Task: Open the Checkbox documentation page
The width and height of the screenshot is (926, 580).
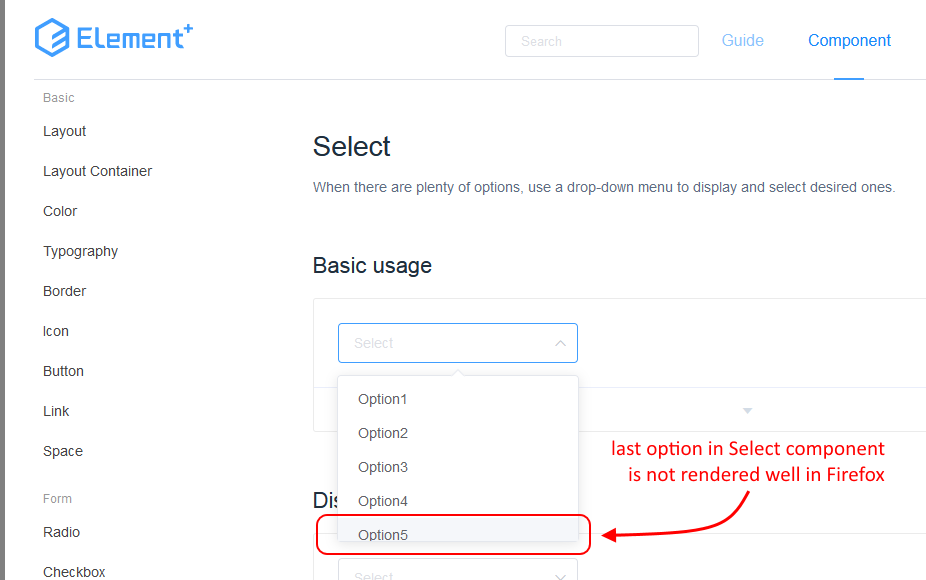Action: (x=74, y=571)
